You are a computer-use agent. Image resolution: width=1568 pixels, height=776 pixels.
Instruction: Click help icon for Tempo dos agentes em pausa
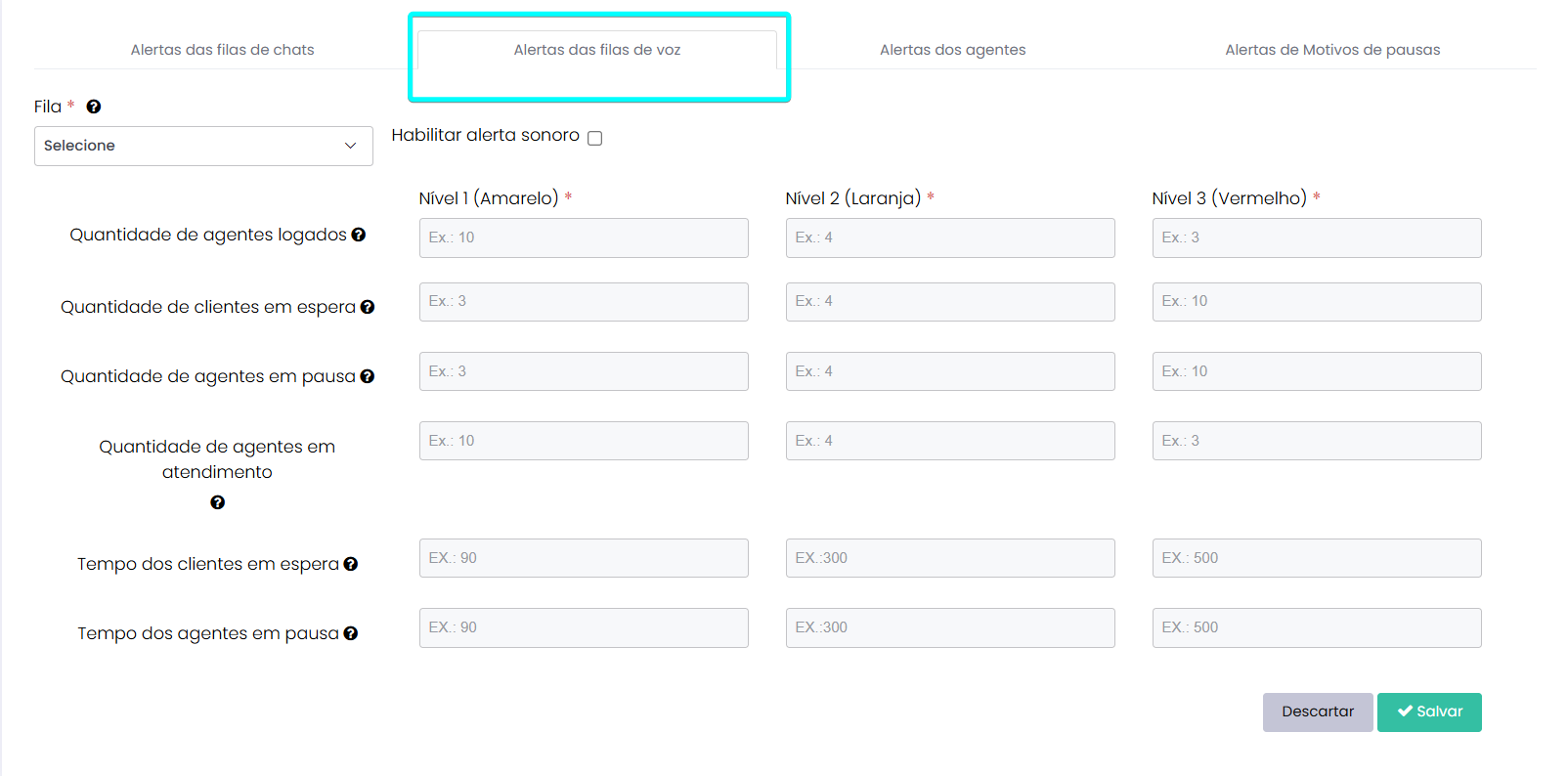351,633
